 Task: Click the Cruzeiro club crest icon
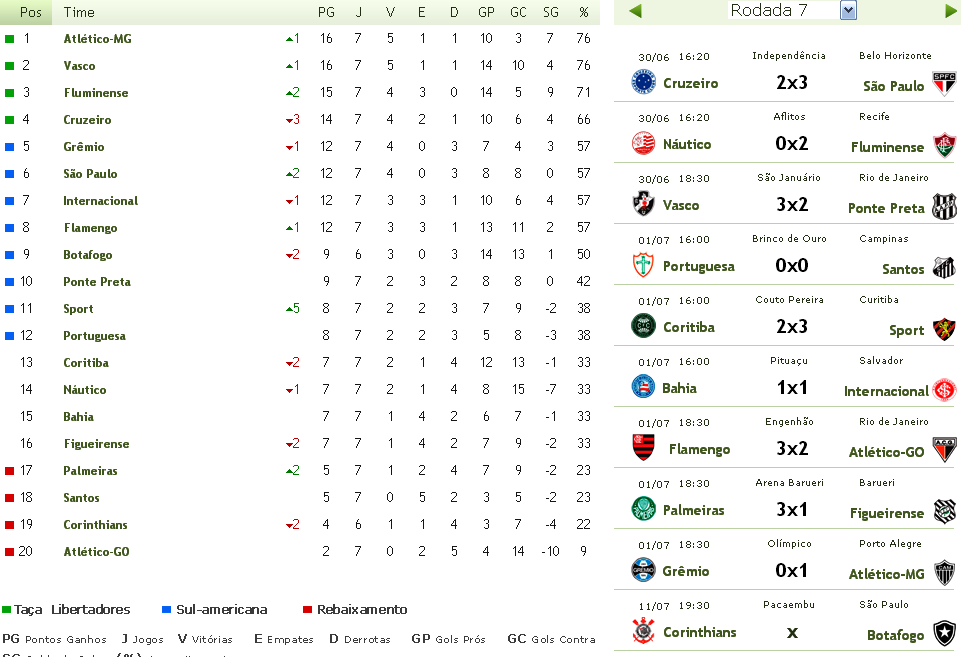pyautogui.click(x=643, y=82)
